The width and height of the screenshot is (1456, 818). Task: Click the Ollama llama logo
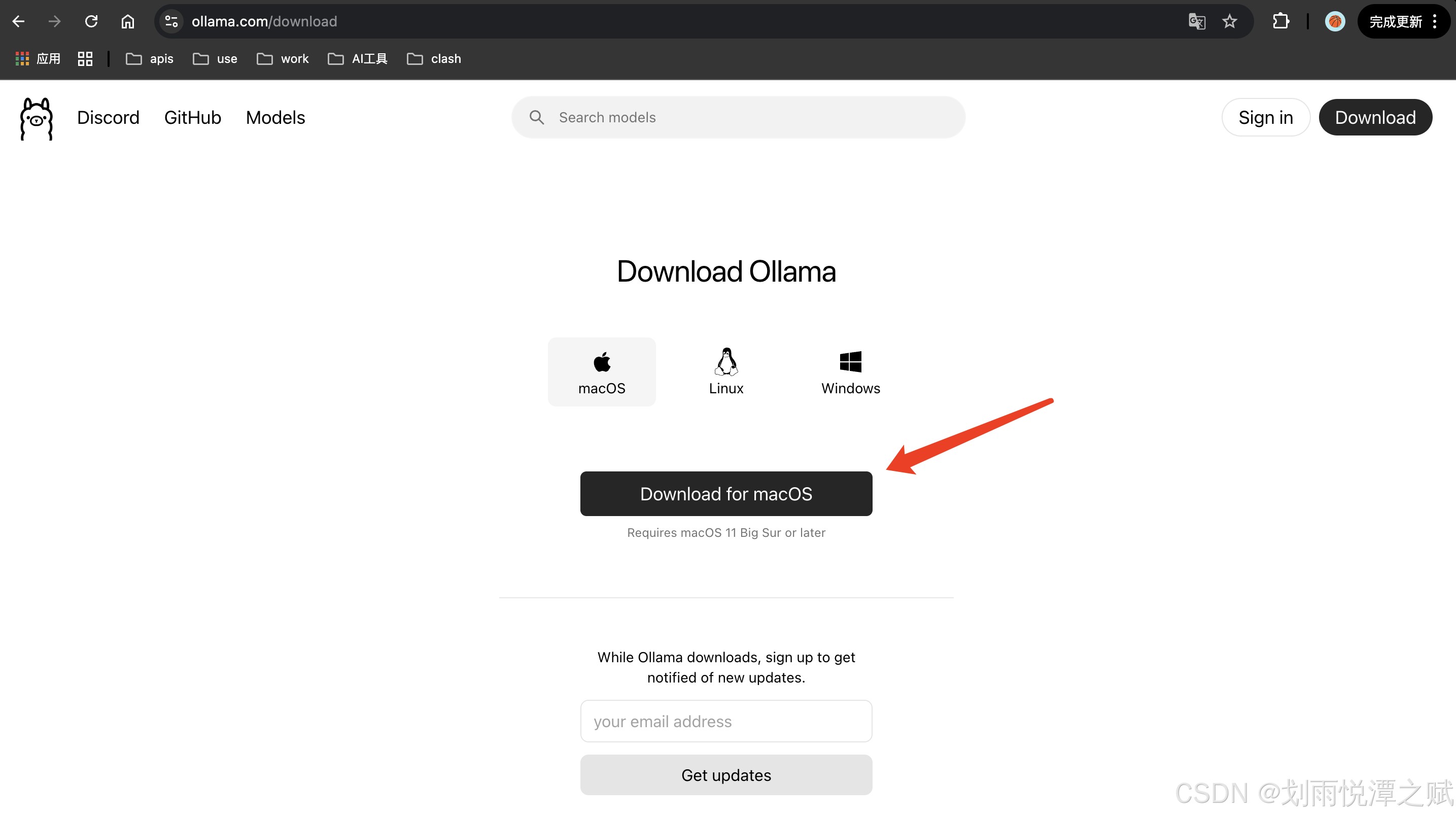click(x=37, y=118)
